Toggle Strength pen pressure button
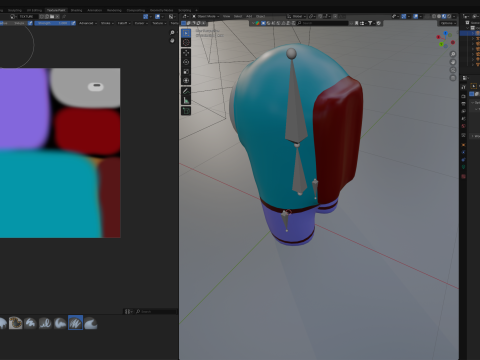480x360 pixels. [73, 23]
